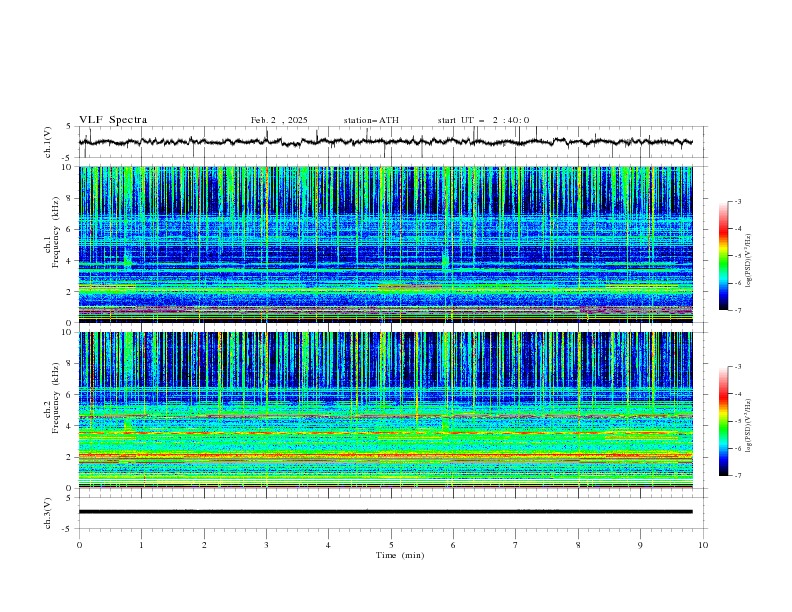
Task: Click time axis tick label "8"
Action: (x=578, y=545)
